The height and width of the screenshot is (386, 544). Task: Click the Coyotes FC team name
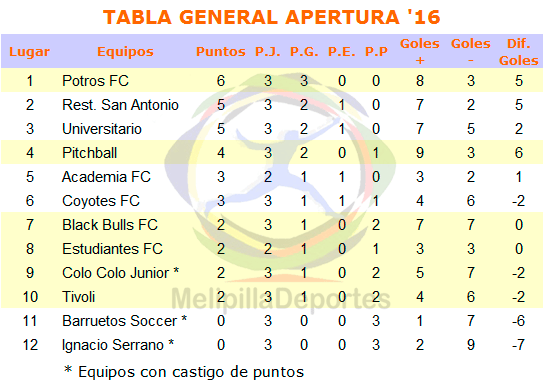tap(101, 201)
